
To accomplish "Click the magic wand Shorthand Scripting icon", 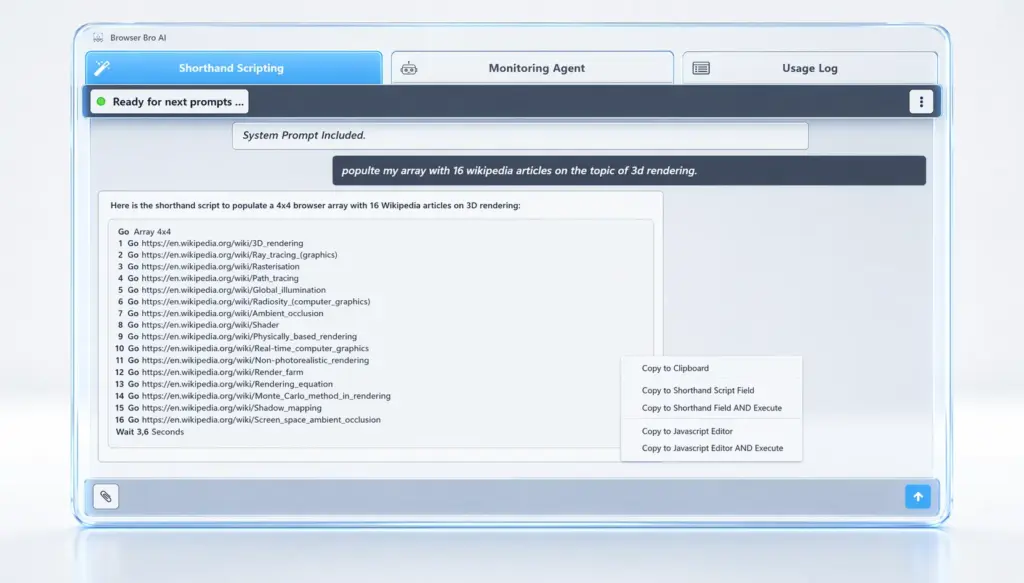I will 102,68.
